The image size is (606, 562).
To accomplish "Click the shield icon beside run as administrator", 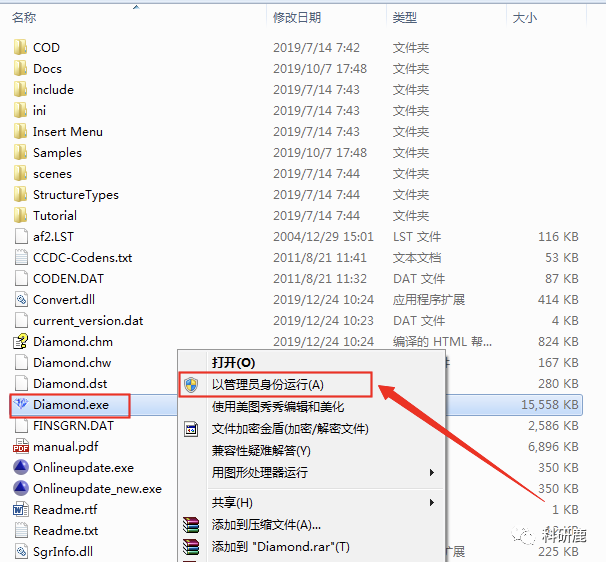I will pyautogui.click(x=192, y=384).
